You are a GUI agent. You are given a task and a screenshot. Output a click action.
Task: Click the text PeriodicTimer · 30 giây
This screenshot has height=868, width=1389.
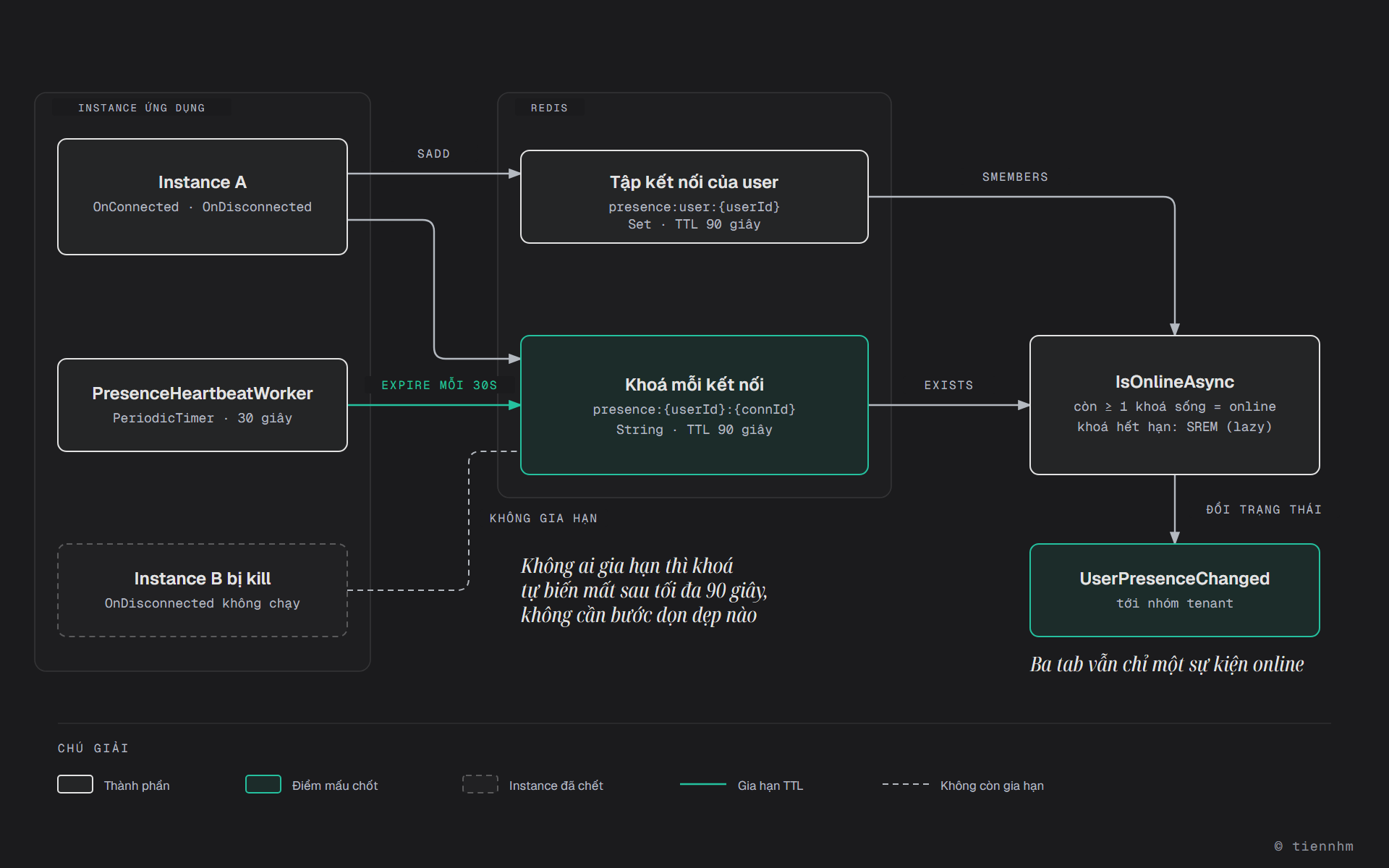click(x=203, y=418)
